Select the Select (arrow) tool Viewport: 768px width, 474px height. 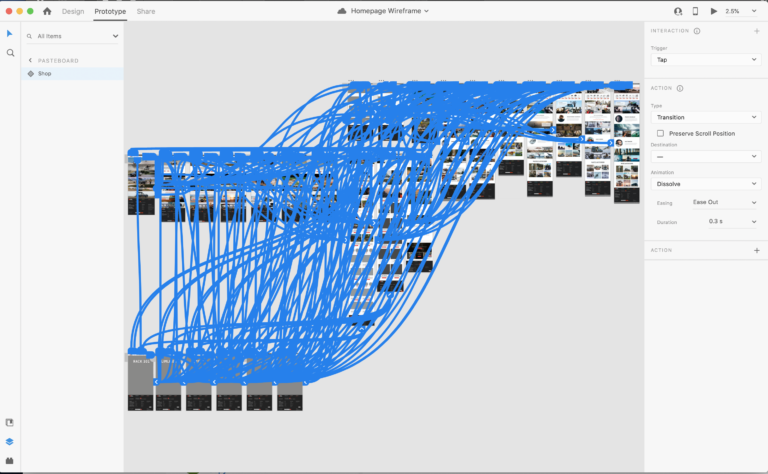click(9, 33)
